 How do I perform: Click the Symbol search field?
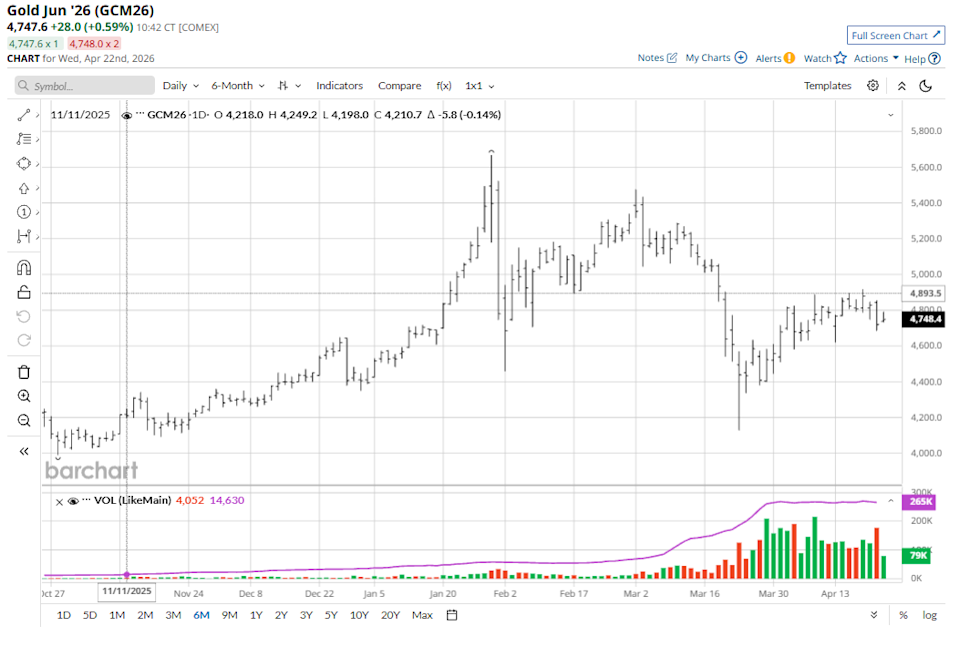84,86
